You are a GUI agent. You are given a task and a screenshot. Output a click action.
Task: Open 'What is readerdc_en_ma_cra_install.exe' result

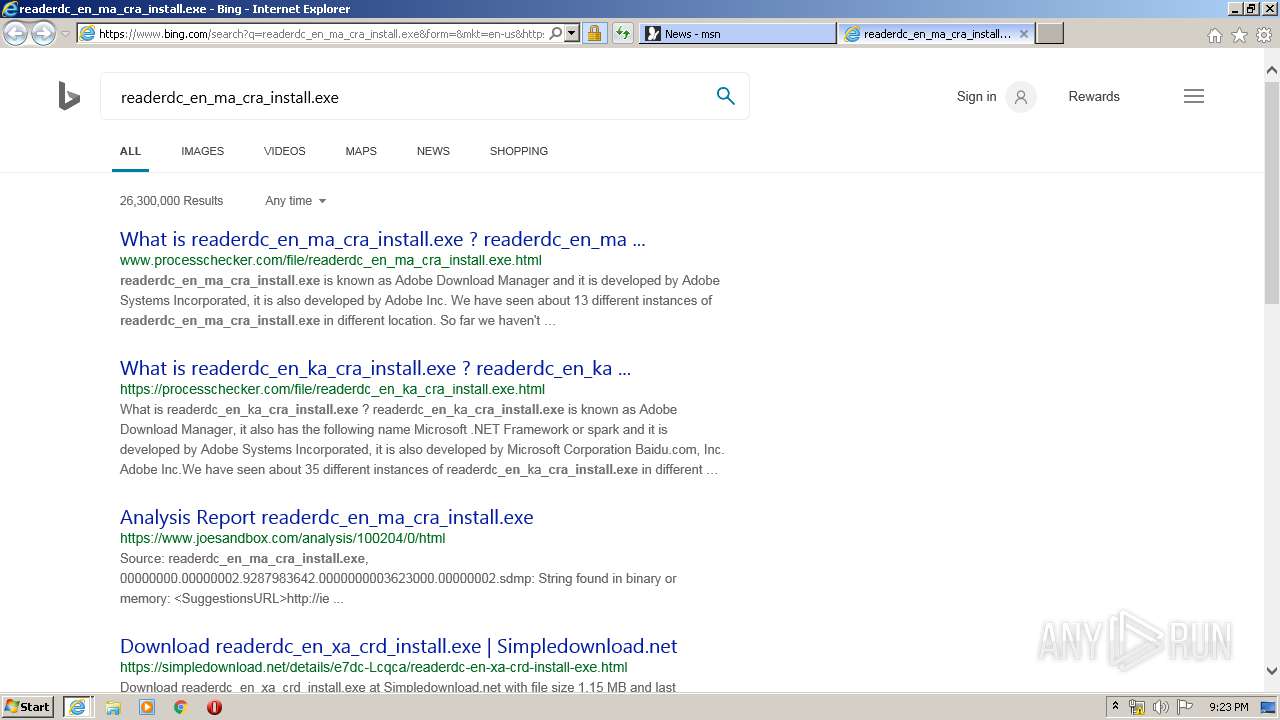383,239
